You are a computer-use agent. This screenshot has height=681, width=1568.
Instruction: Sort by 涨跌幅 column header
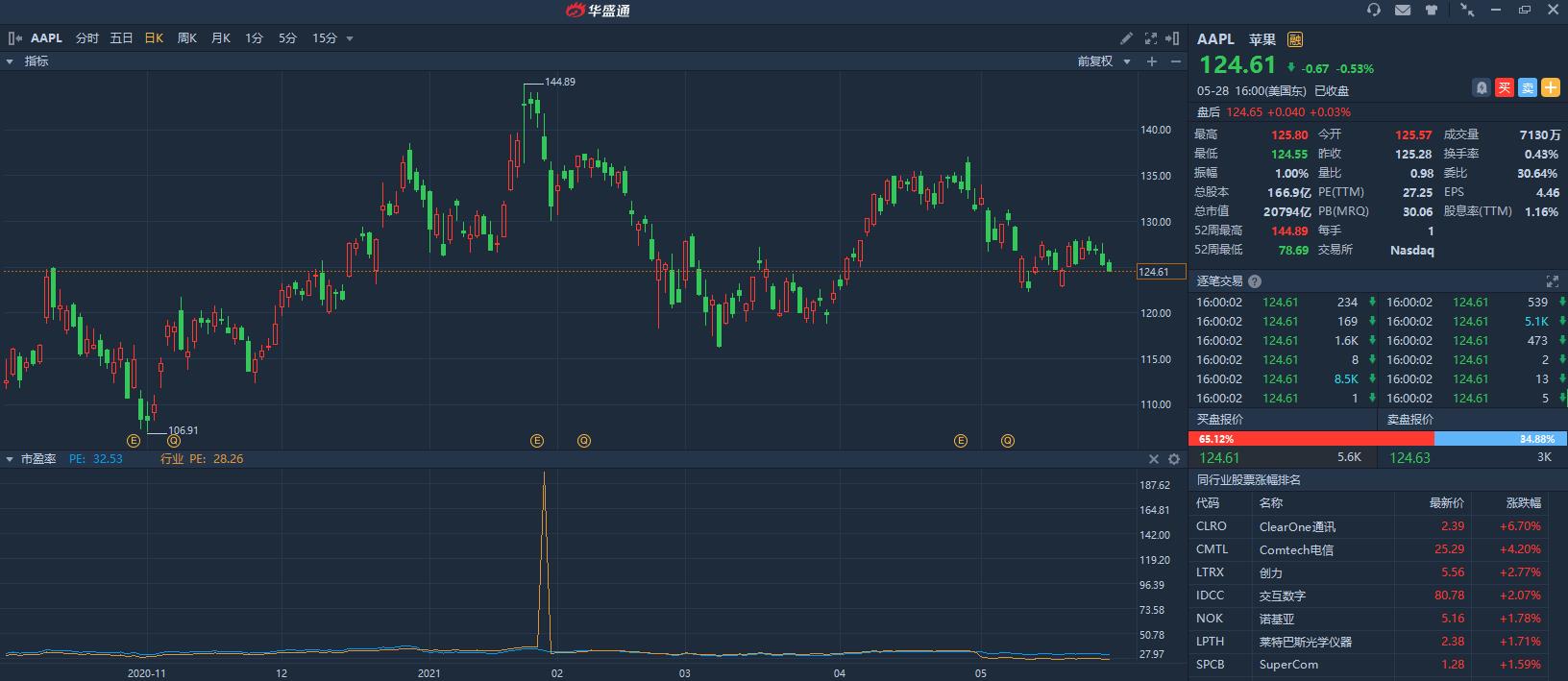[1523, 503]
